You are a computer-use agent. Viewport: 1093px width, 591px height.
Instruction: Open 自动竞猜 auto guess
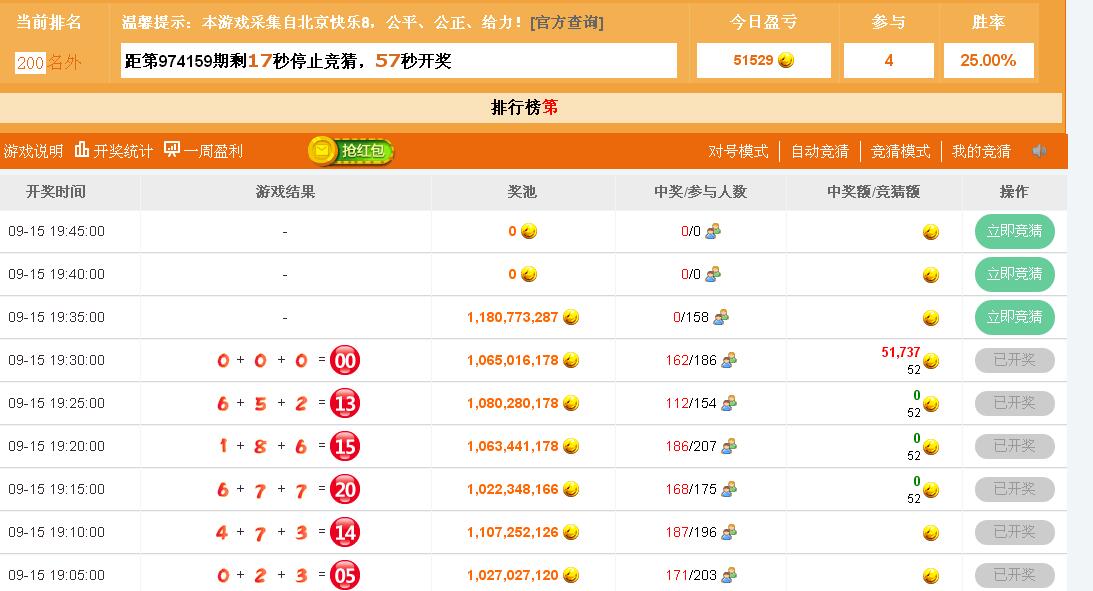coord(819,151)
